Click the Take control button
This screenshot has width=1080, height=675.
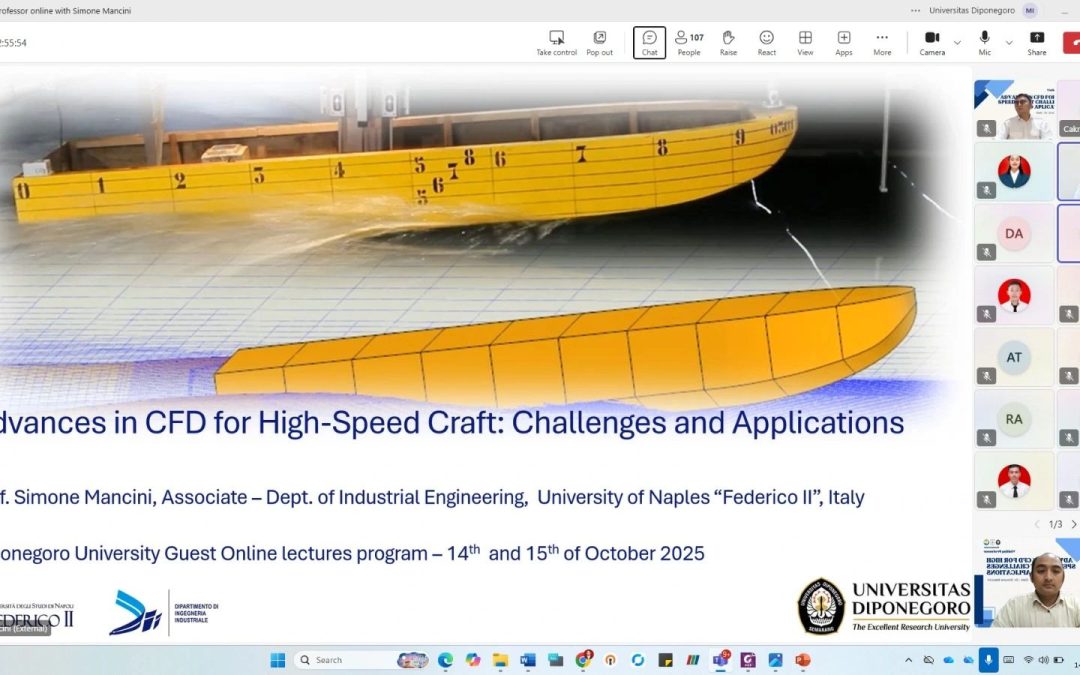(556, 42)
